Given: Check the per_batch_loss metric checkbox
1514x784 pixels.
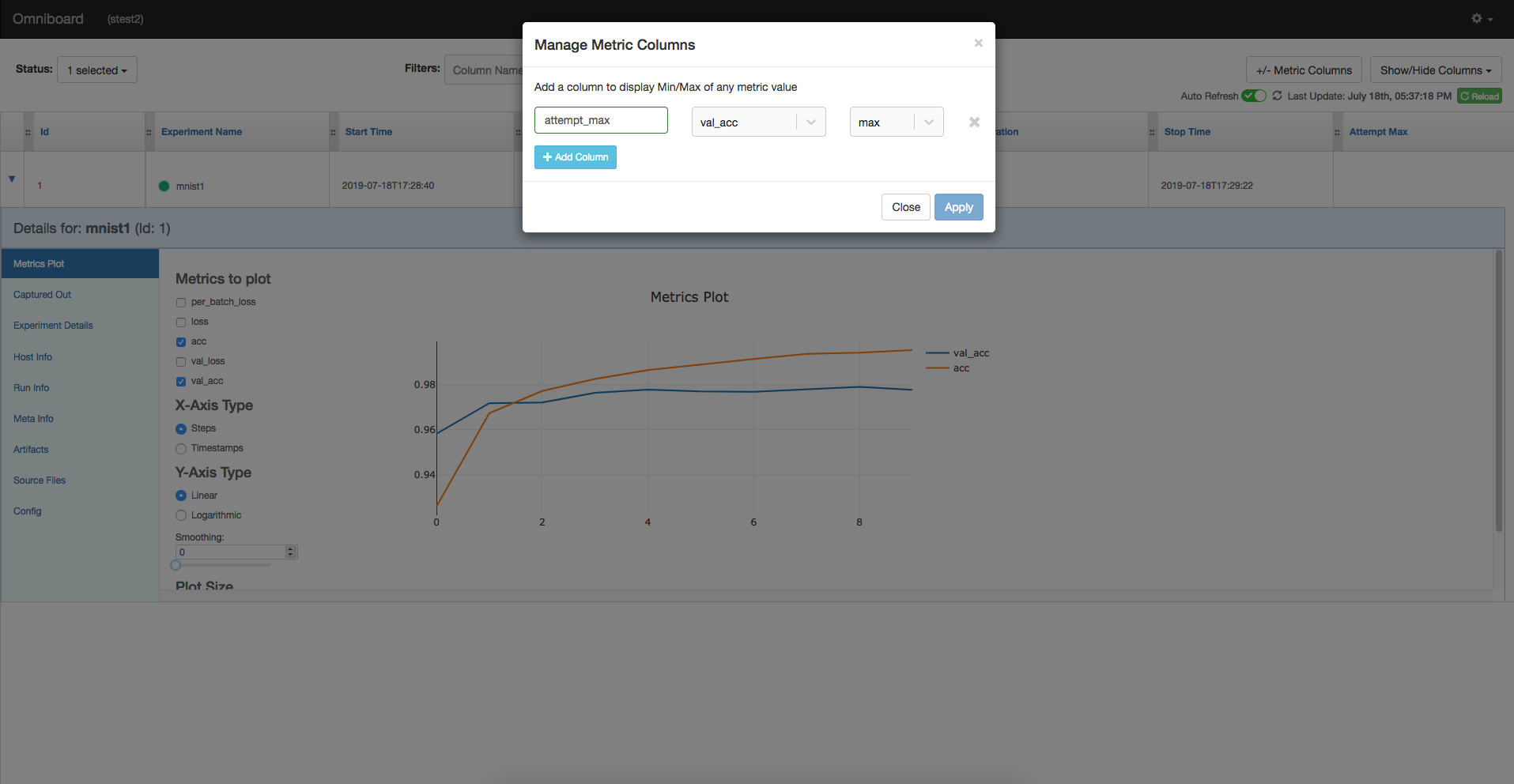Looking at the screenshot, I should tap(181, 302).
